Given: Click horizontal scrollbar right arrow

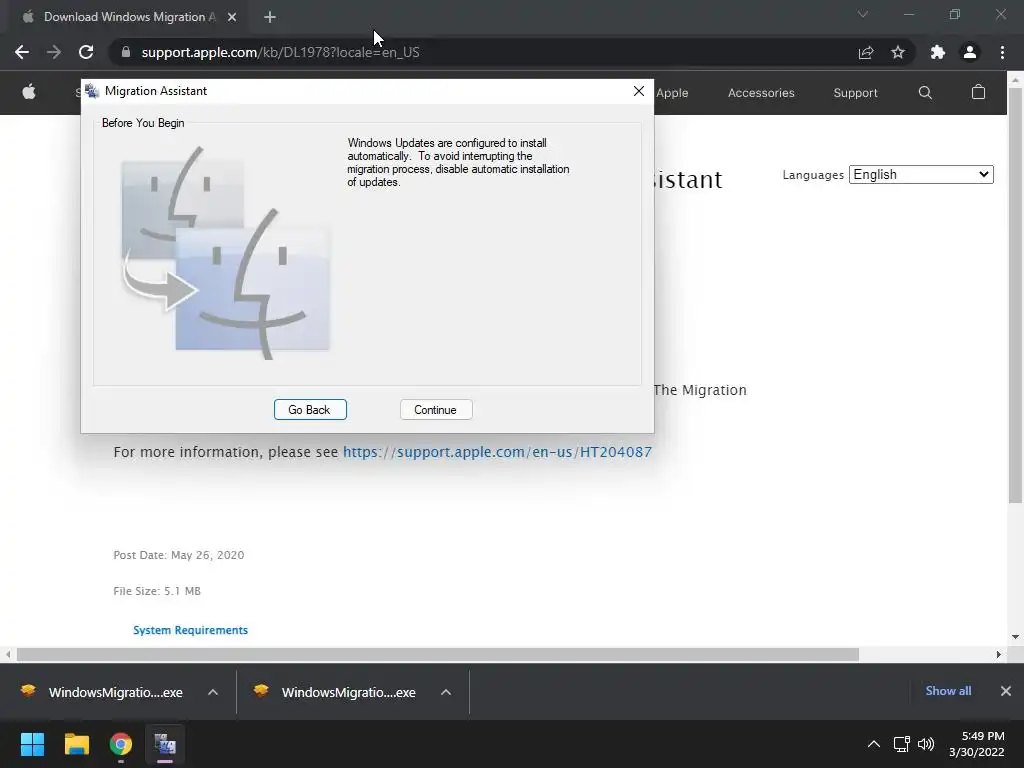Looking at the screenshot, I should (998, 654).
